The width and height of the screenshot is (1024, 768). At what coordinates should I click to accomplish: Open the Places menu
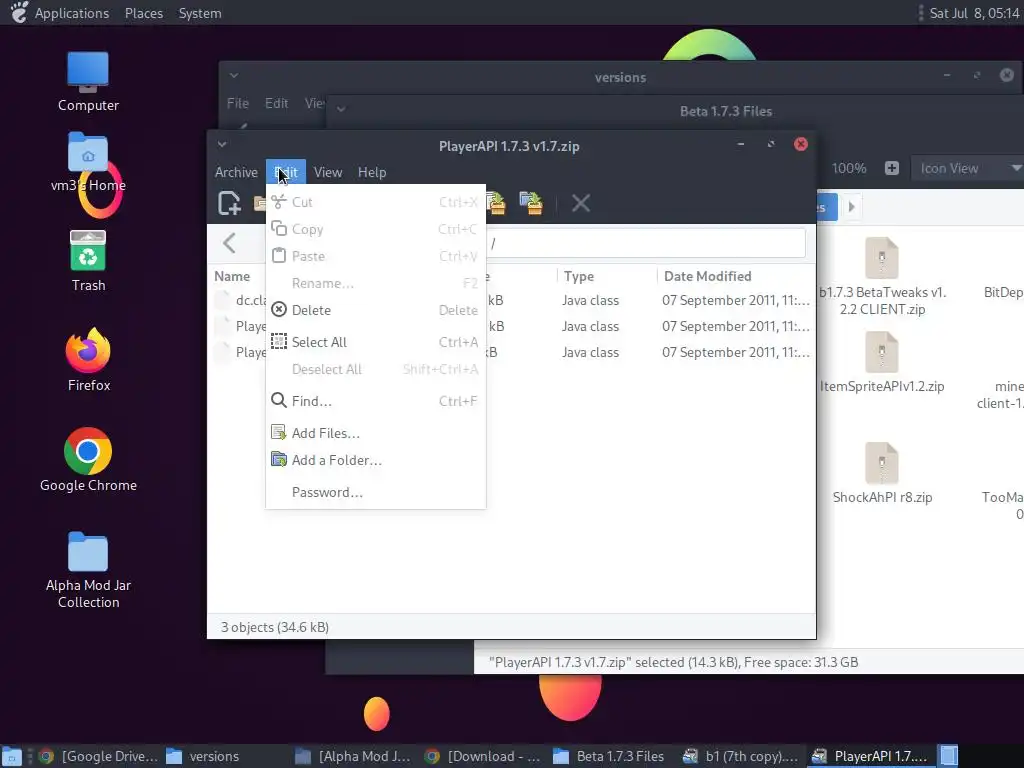pos(144,13)
